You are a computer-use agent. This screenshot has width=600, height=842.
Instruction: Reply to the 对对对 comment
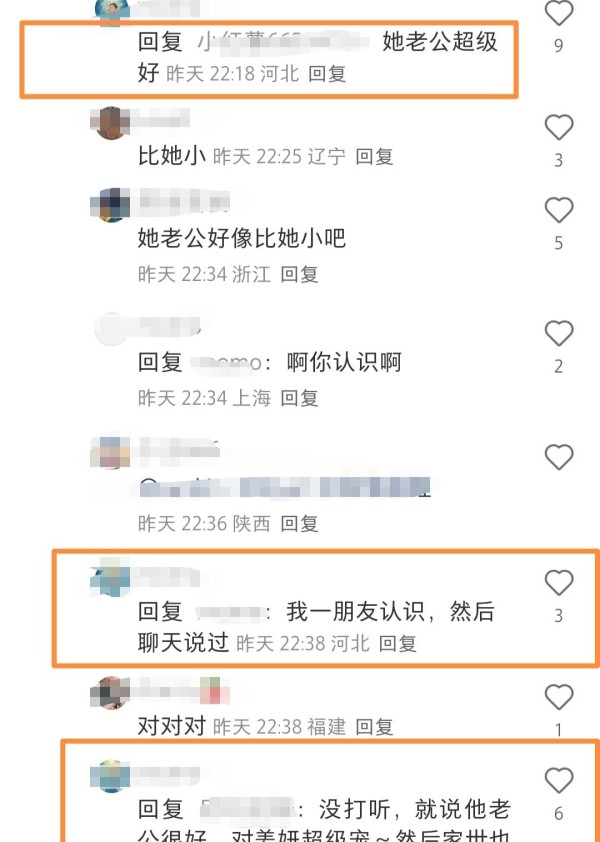tap(374, 727)
